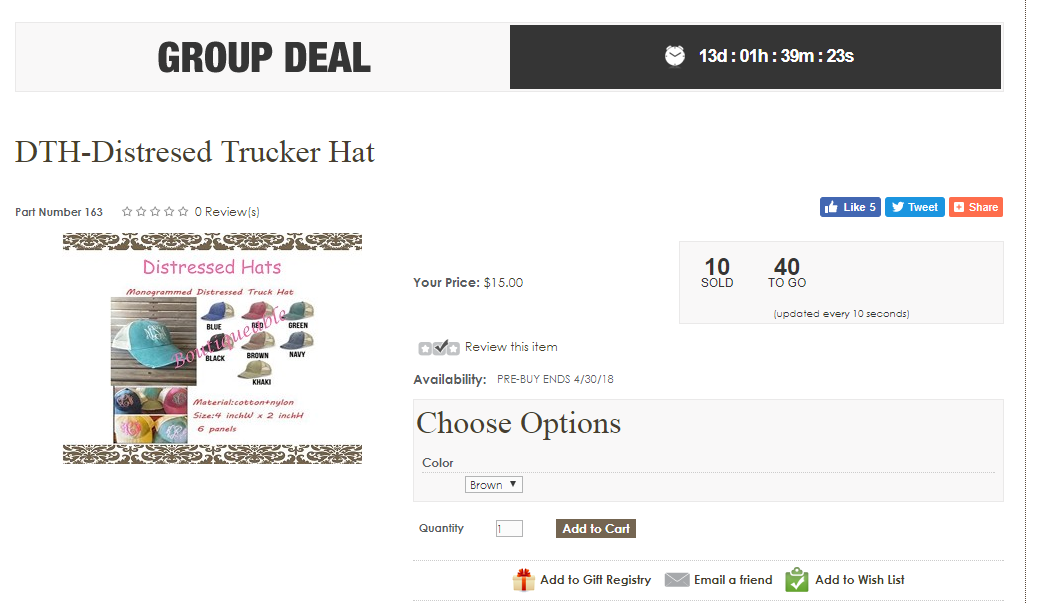Click the Twitter Tweet bird button
The image size is (1048, 603).
tap(914, 207)
